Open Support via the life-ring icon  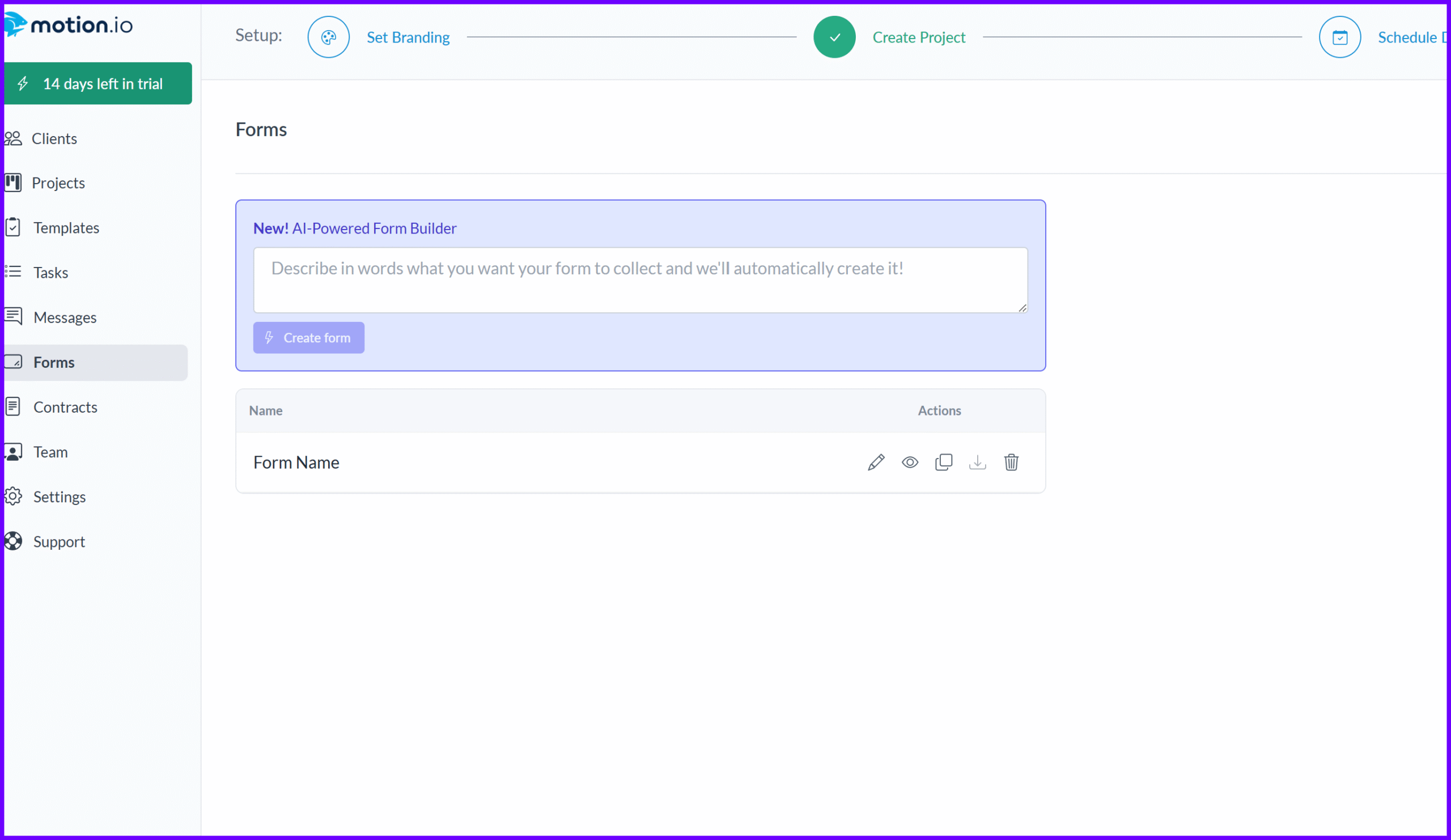coord(13,541)
